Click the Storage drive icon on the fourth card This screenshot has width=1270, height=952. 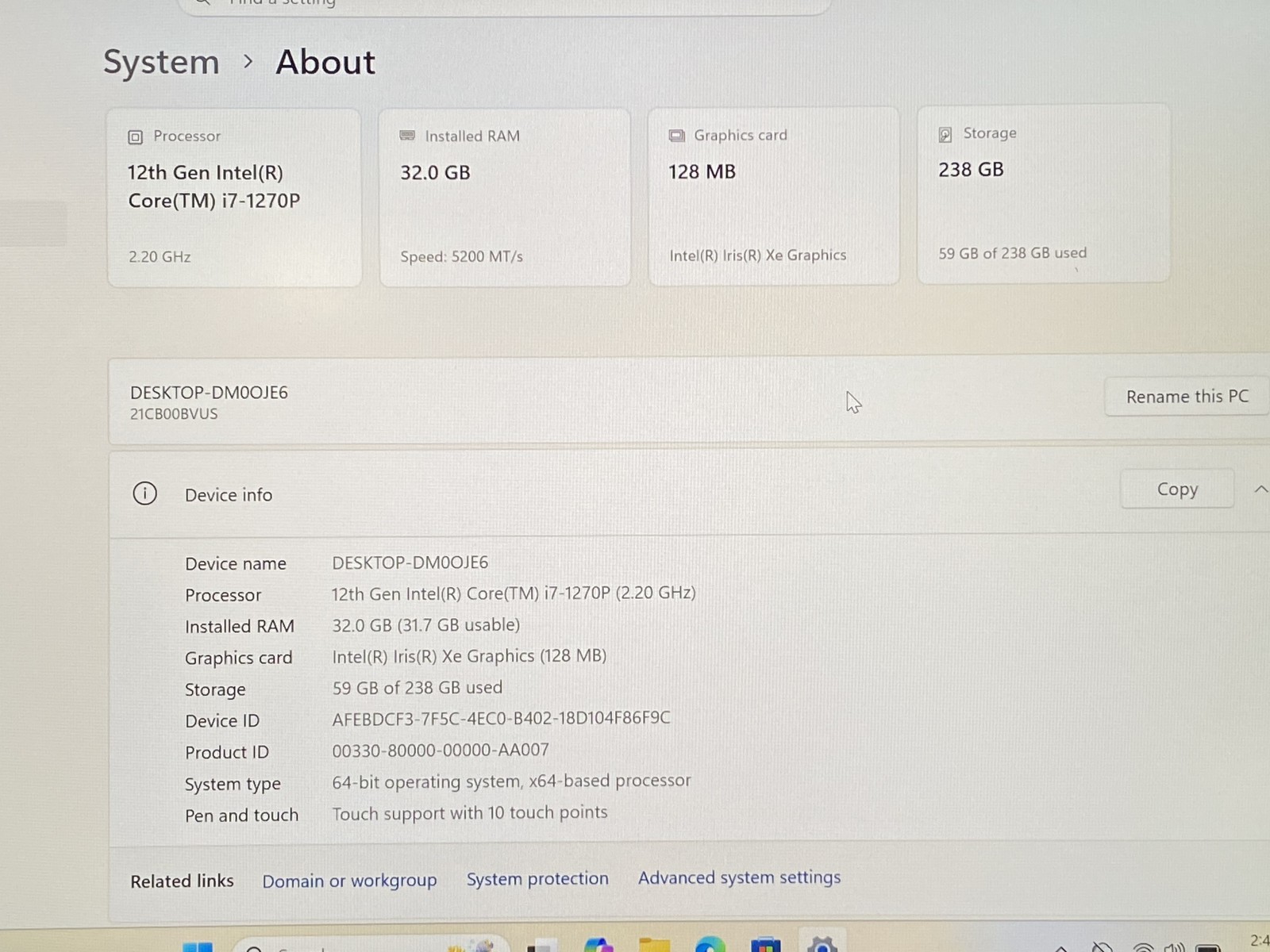945,134
